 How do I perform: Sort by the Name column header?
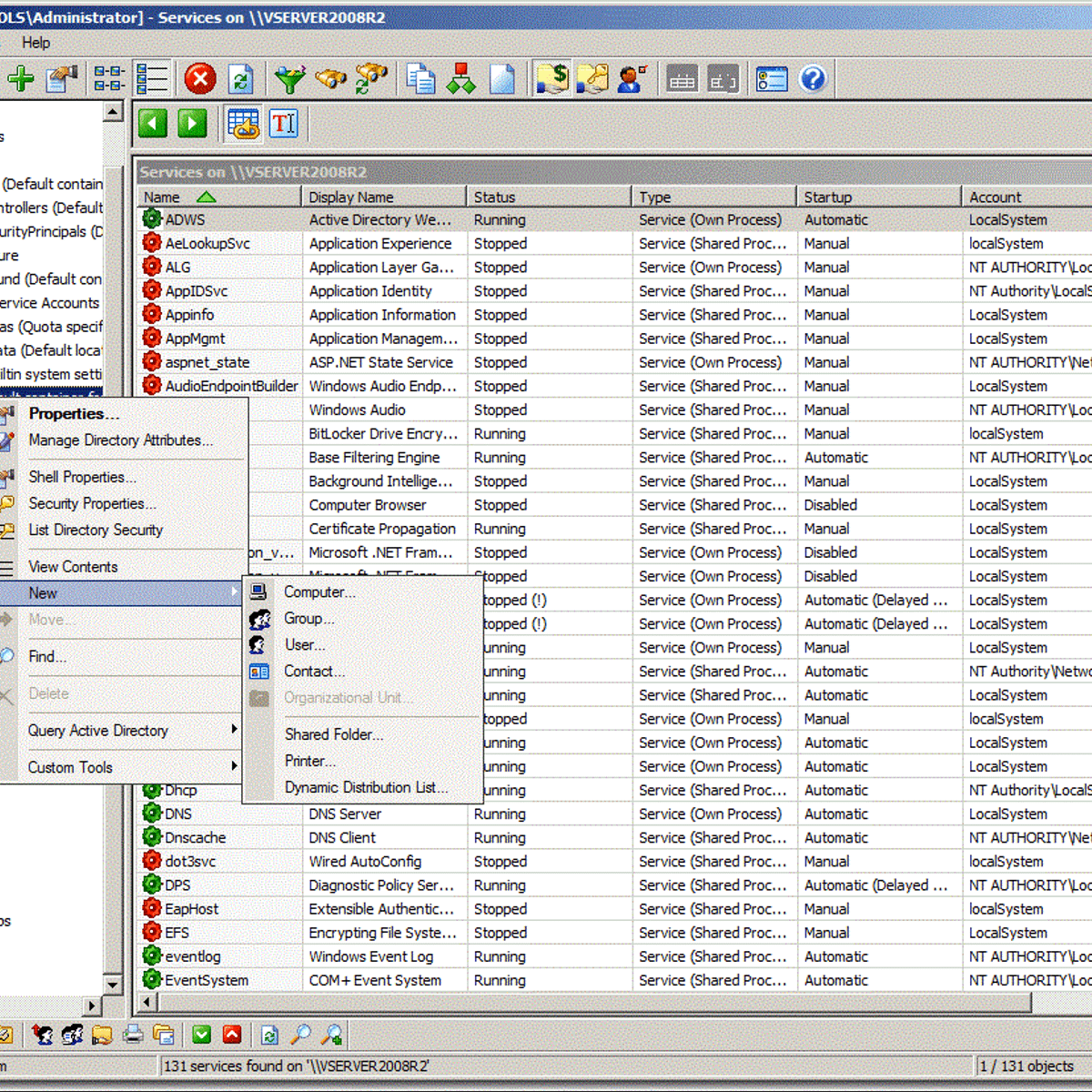point(219,197)
